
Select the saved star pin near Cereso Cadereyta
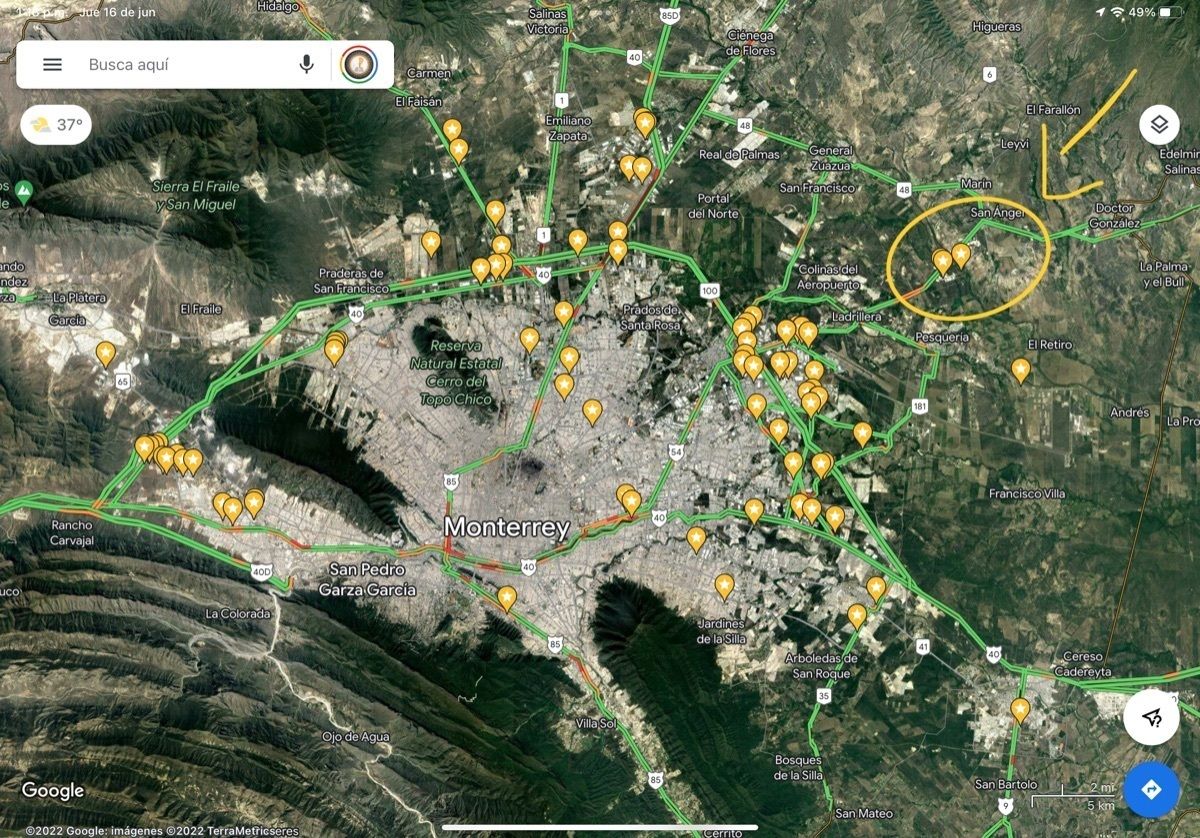[x=1020, y=710]
